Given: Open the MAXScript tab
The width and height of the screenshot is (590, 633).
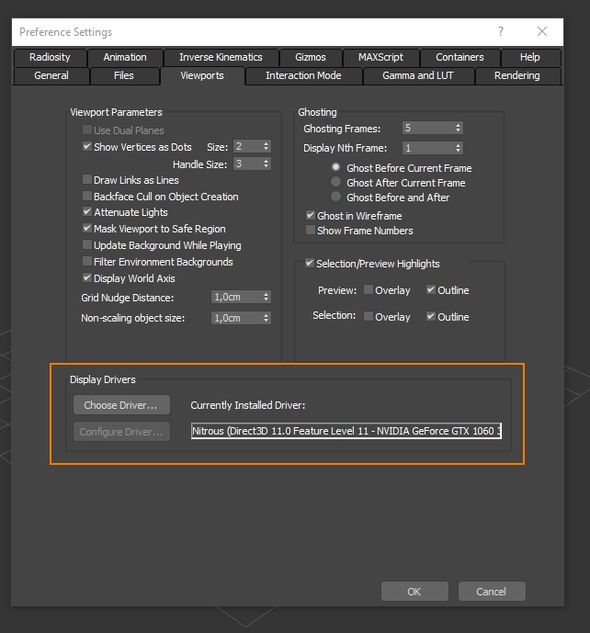Looking at the screenshot, I should pos(381,57).
